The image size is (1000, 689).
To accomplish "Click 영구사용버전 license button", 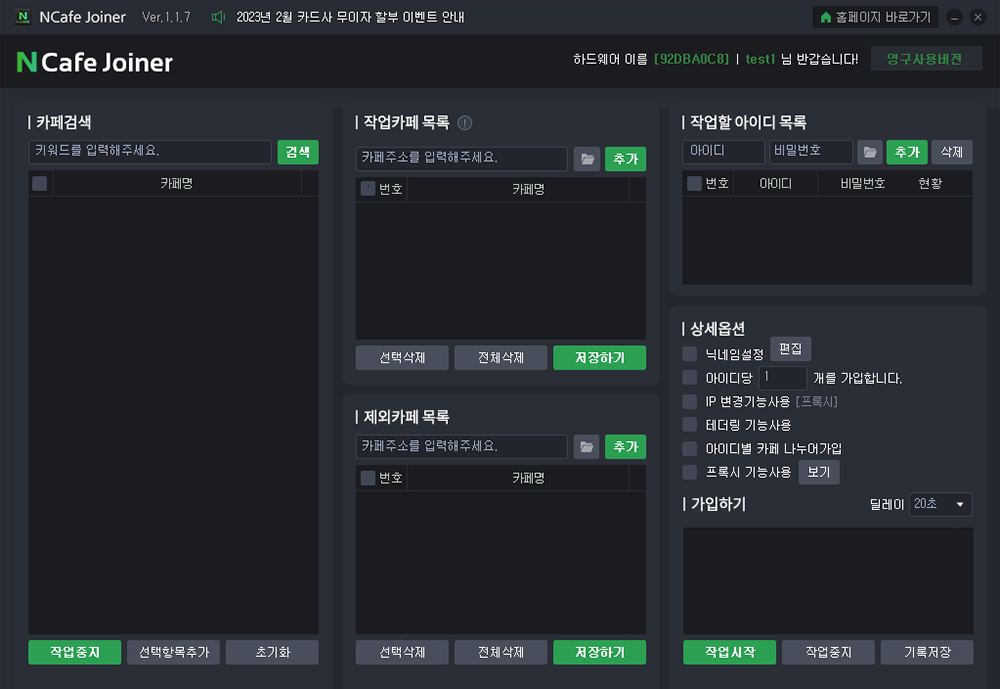I will (x=926, y=59).
